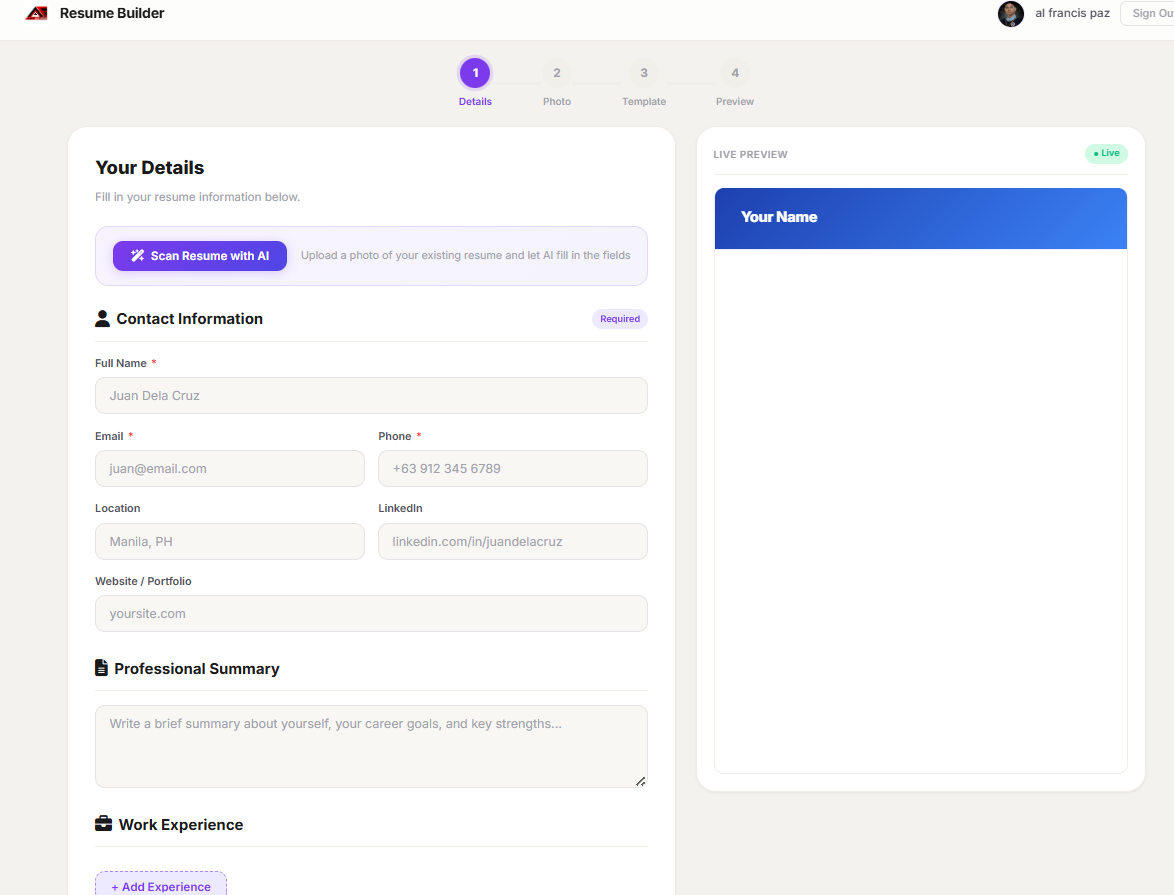This screenshot has width=1174, height=895.
Task: Focus the LinkedIn input field
Action: pyautogui.click(x=513, y=541)
